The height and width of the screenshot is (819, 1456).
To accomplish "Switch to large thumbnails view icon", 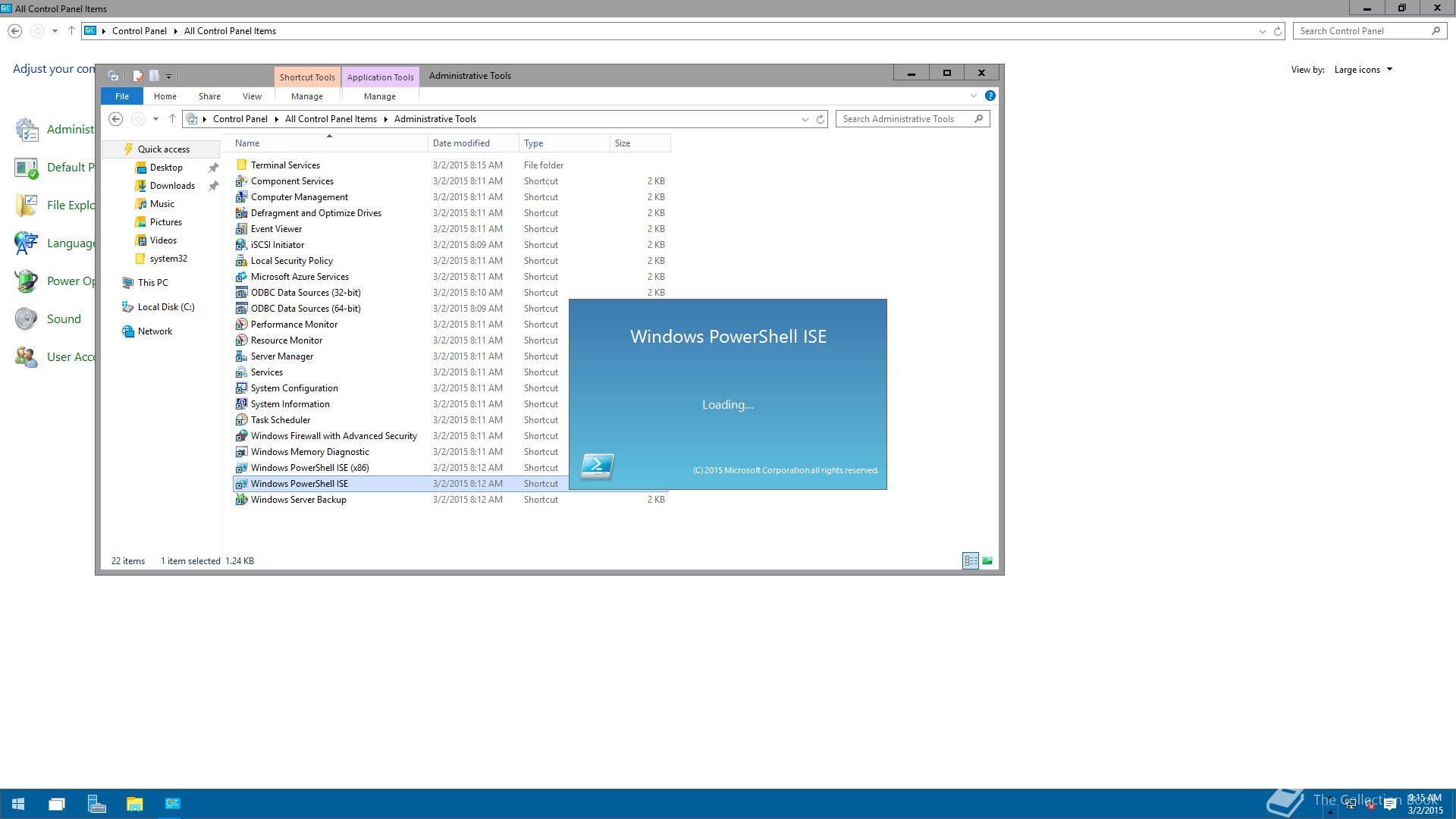I will (987, 561).
